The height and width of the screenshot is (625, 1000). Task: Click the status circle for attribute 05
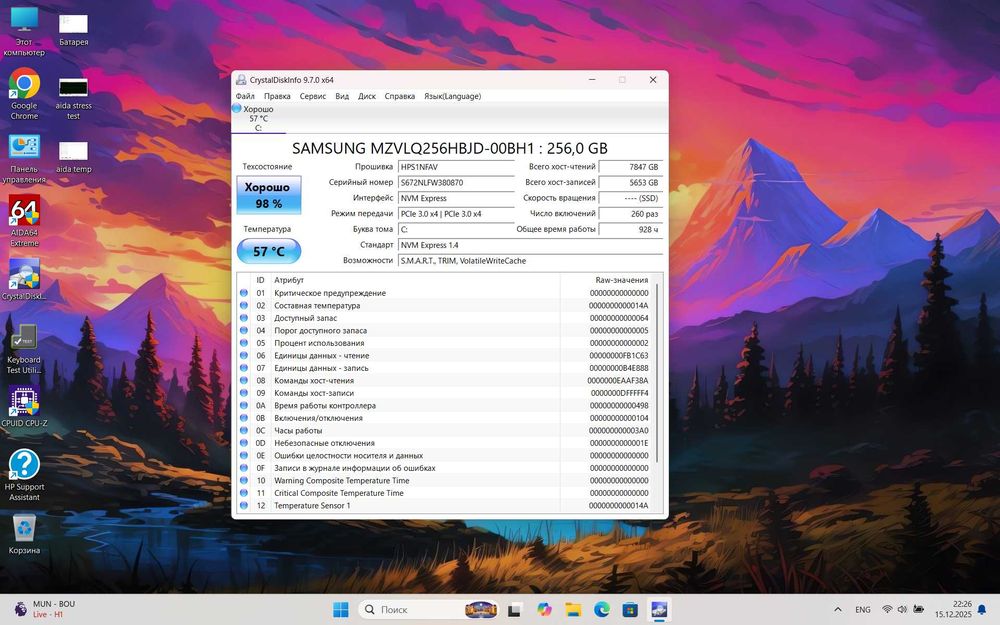244,343
